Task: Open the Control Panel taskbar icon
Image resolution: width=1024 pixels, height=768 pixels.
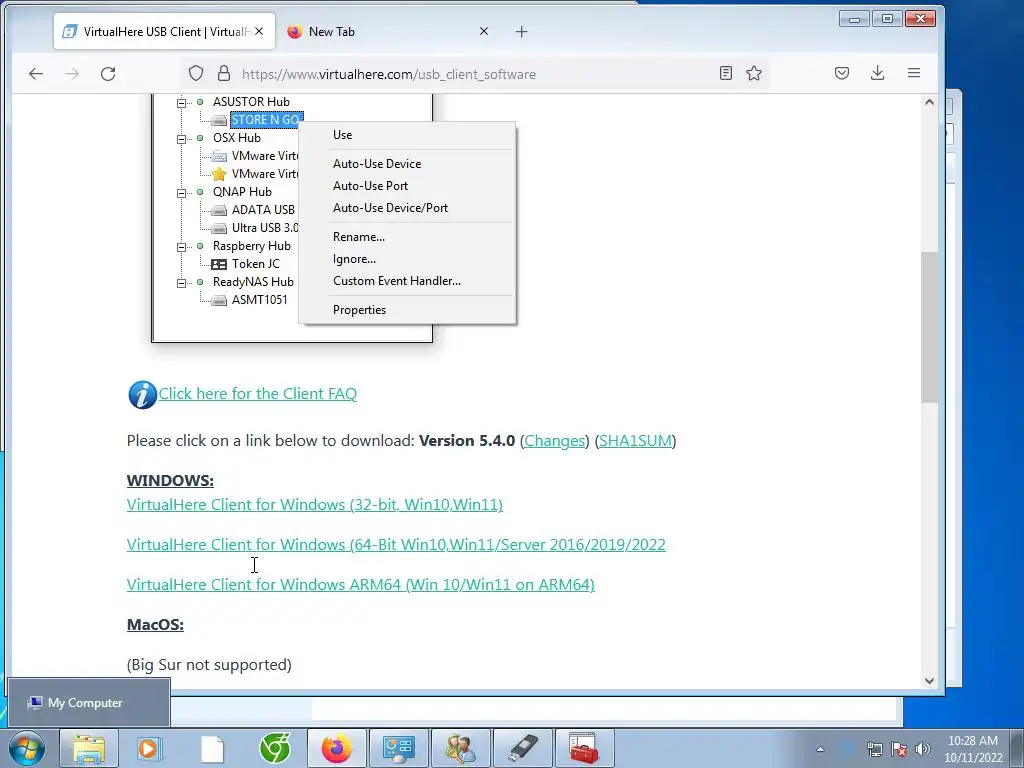Action: pos(398,748)
